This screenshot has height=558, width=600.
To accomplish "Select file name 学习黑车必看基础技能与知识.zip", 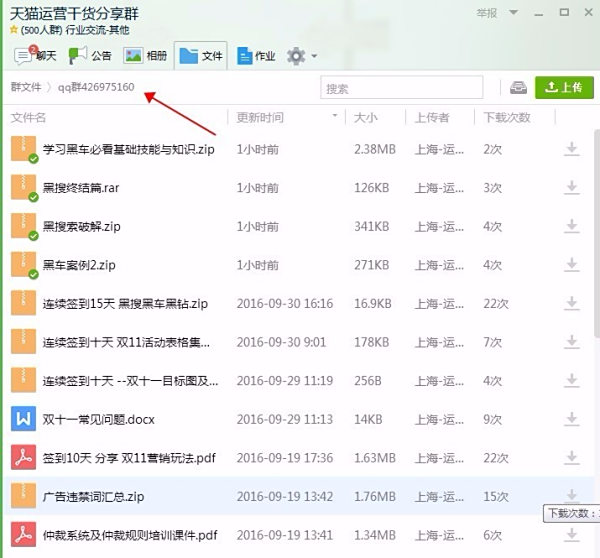I will tap(129, 149).
